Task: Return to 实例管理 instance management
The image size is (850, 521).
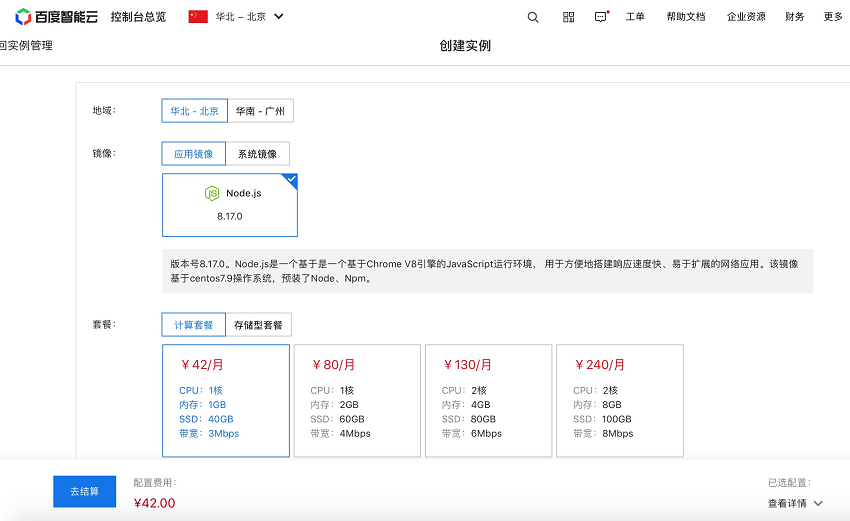Action: pyautogui.click(x=26, y=46)
